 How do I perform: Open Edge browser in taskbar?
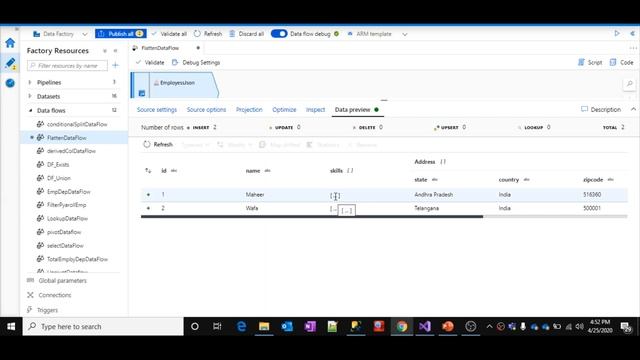pyautogui.click(x=241, y=327)
